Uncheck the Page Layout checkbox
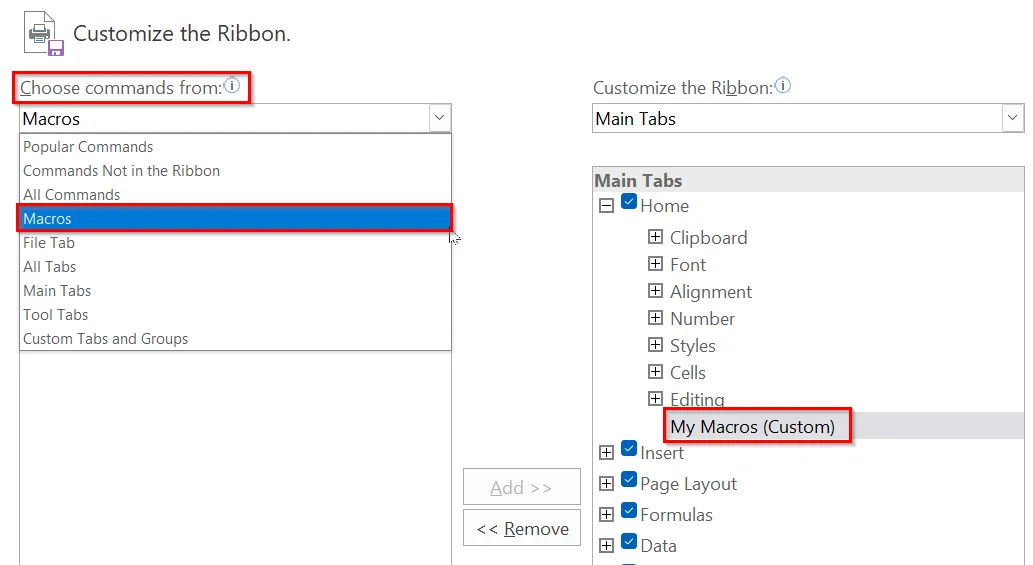The height and width of the screenshot is (565, 1033). click(629, 480)
